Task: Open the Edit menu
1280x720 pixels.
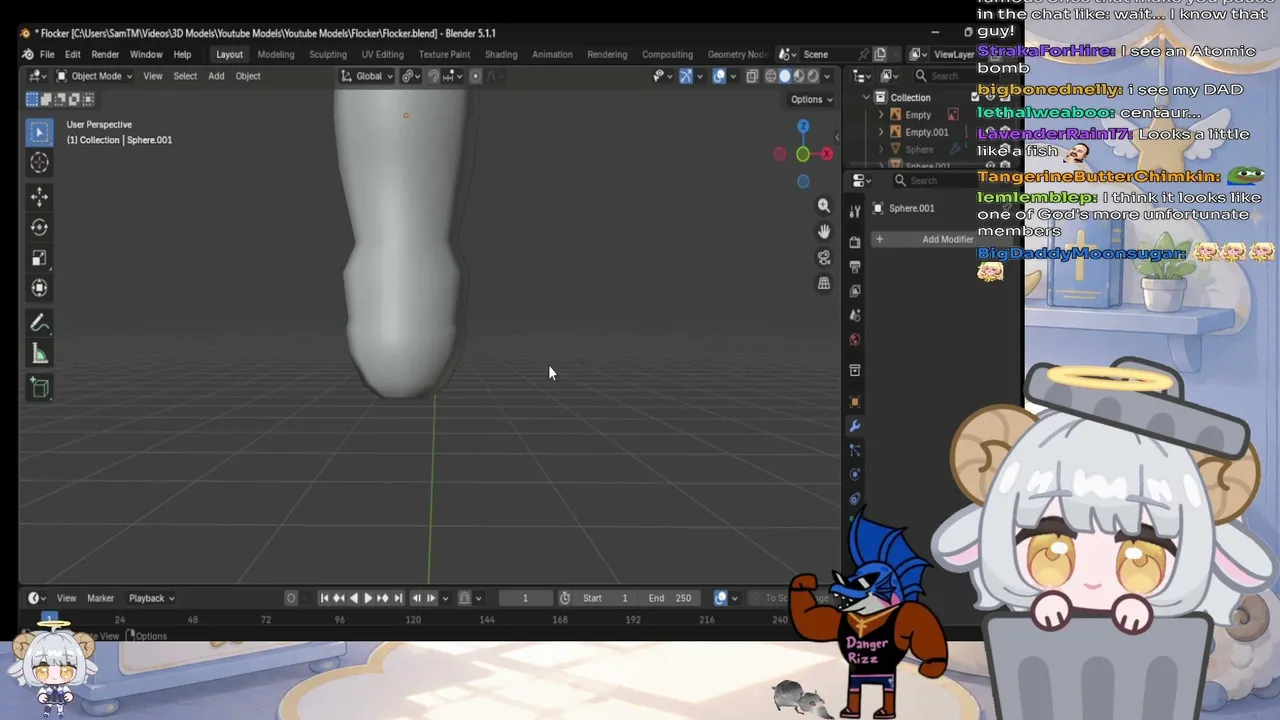Action: point(73,54)
